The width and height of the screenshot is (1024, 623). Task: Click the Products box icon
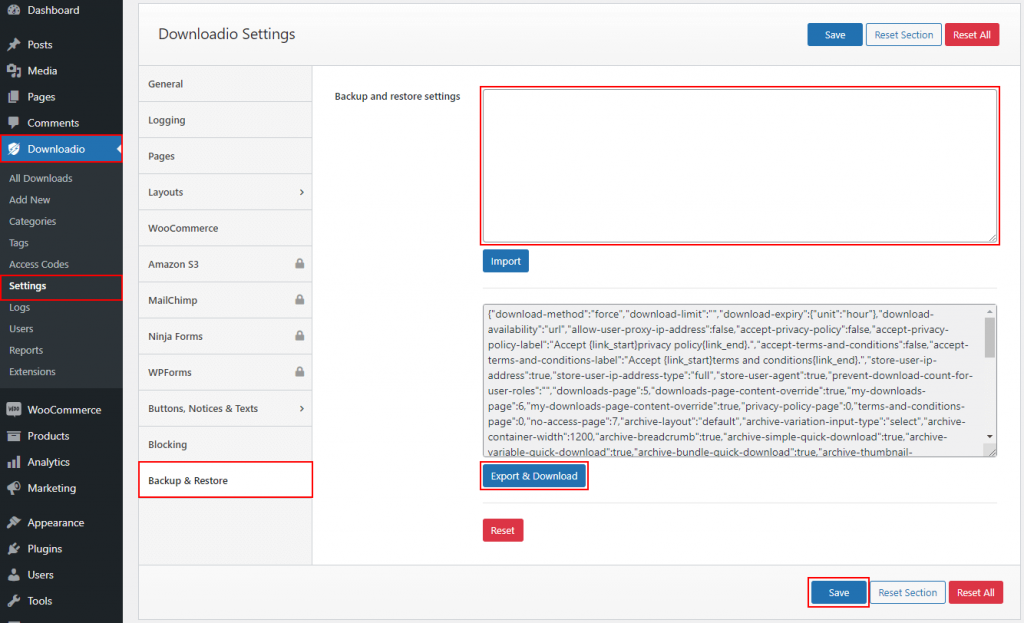(x=14, y=436)
